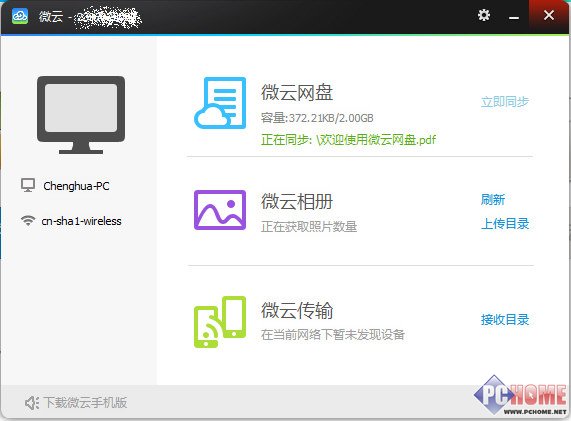Click 刷新 to refresh album
The width and height of the screenshot is (571, 421).
click(x=493, y=200)
